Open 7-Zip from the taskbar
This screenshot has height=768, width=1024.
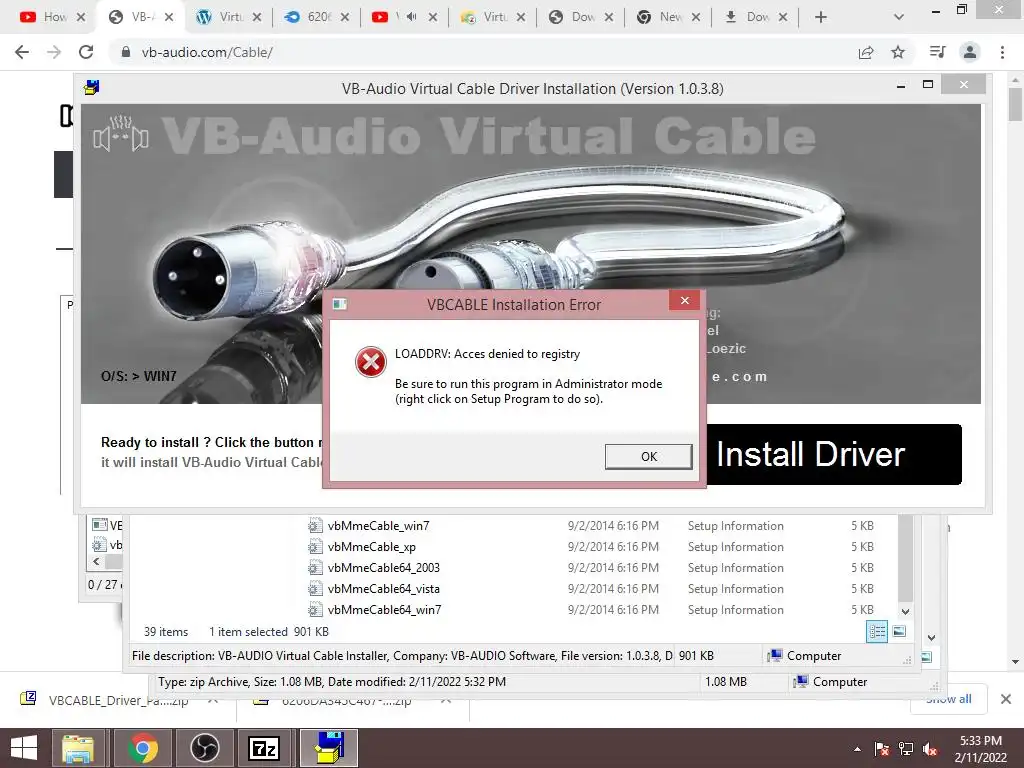[264, 748]
